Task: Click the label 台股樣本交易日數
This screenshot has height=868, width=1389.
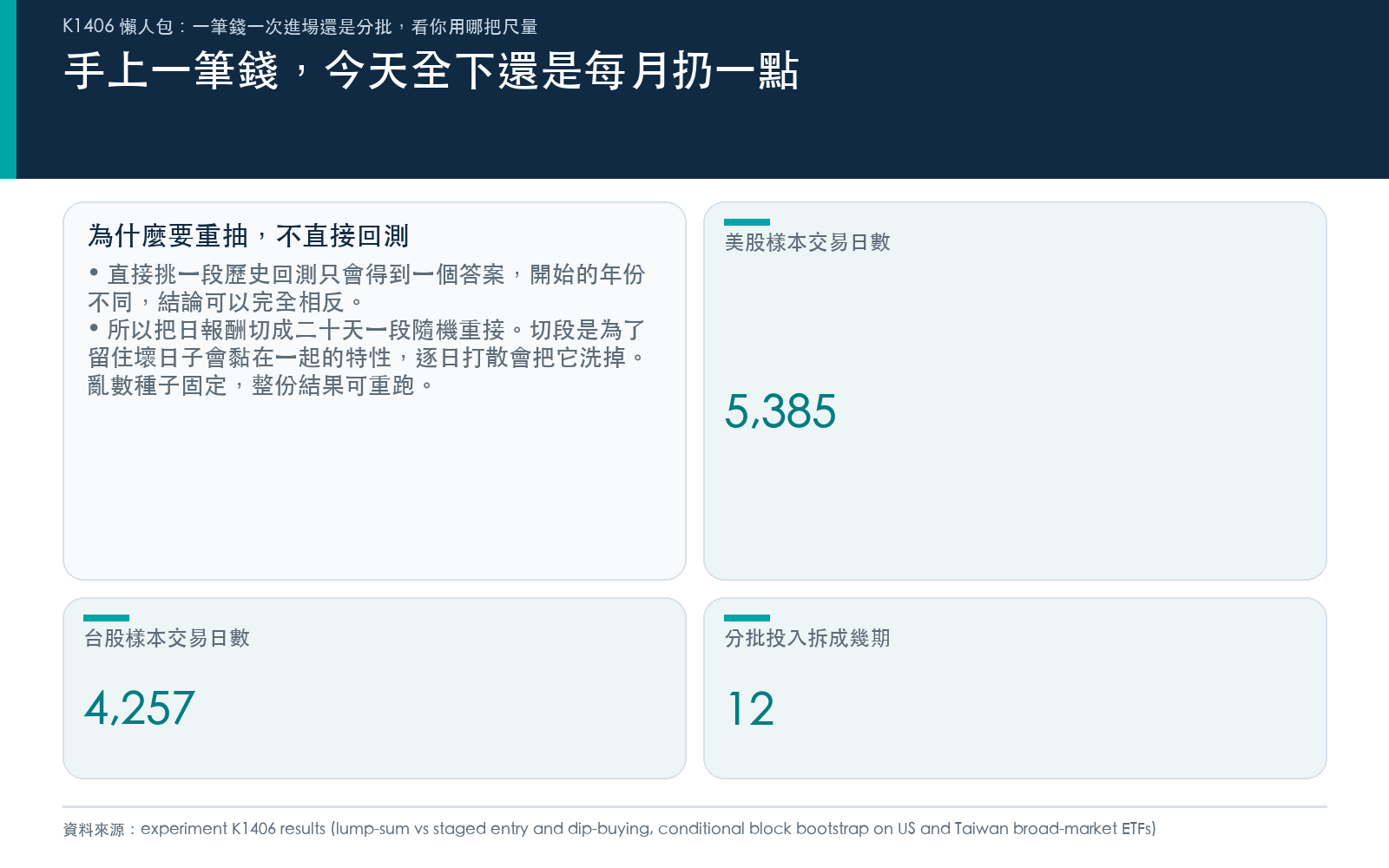Action: (x=167, y=638)
